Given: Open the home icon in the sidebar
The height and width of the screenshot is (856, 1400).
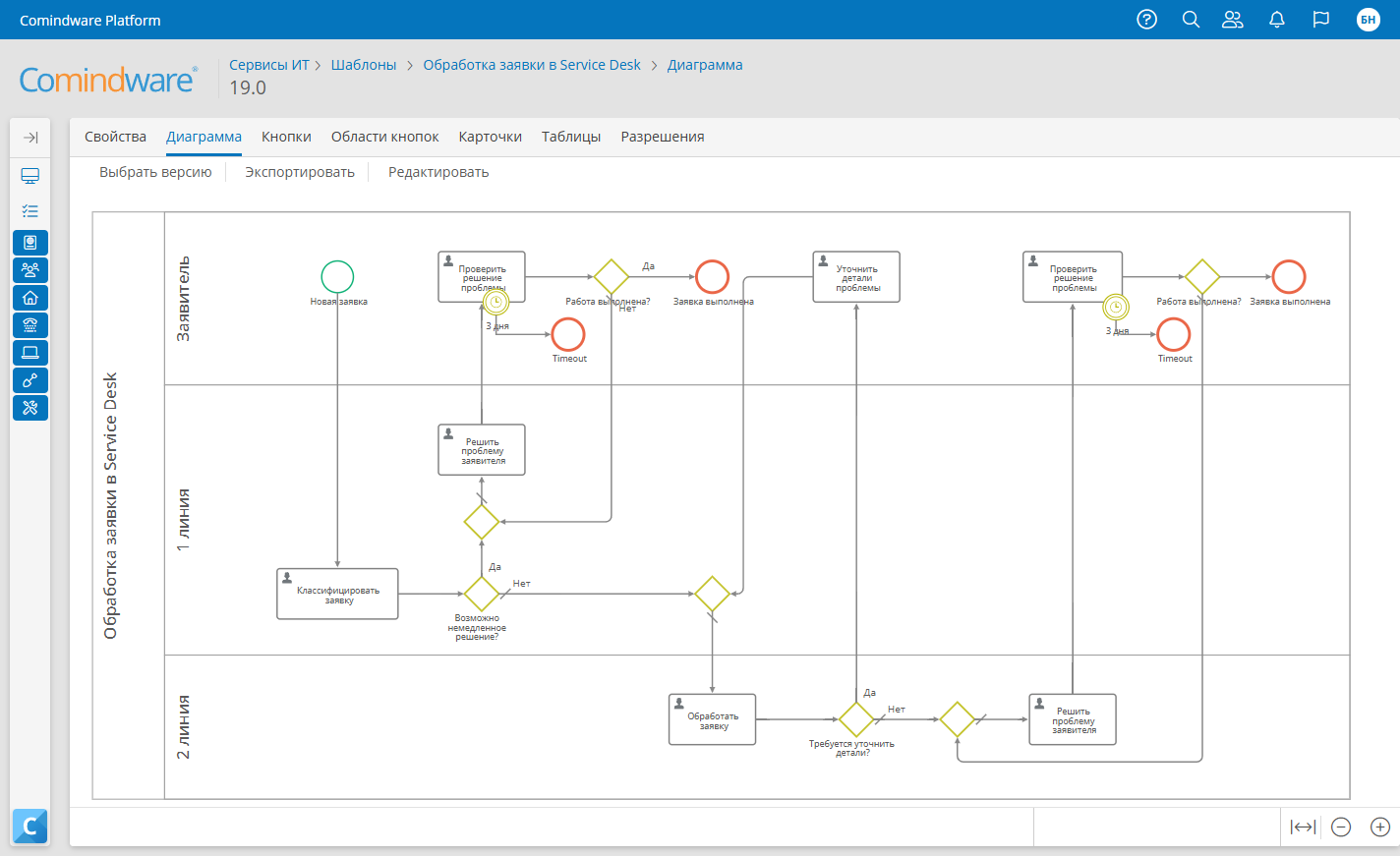Looking at the screenshot, I should (x=29, y=297).
